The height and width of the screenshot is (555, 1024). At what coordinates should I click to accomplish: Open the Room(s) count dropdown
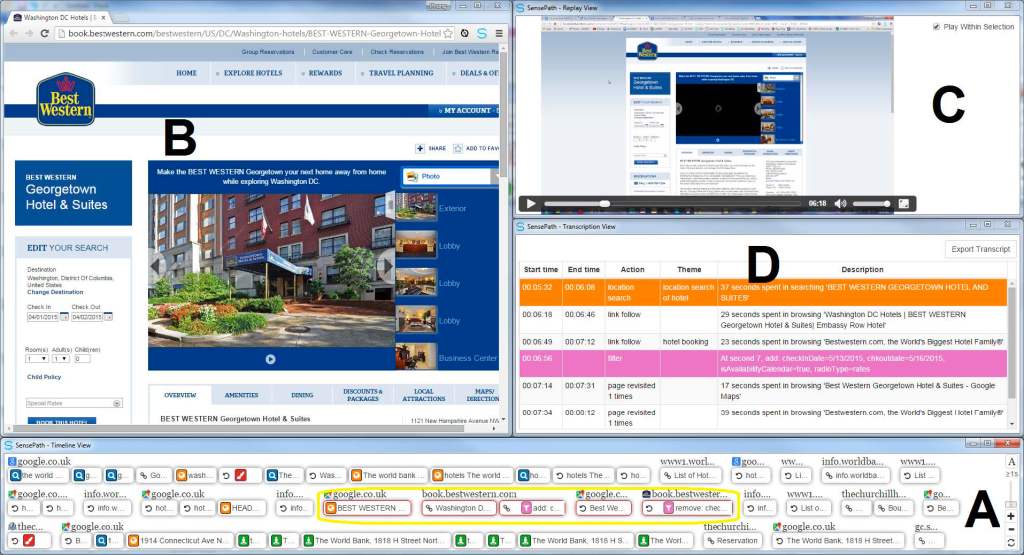coord(36,358)
